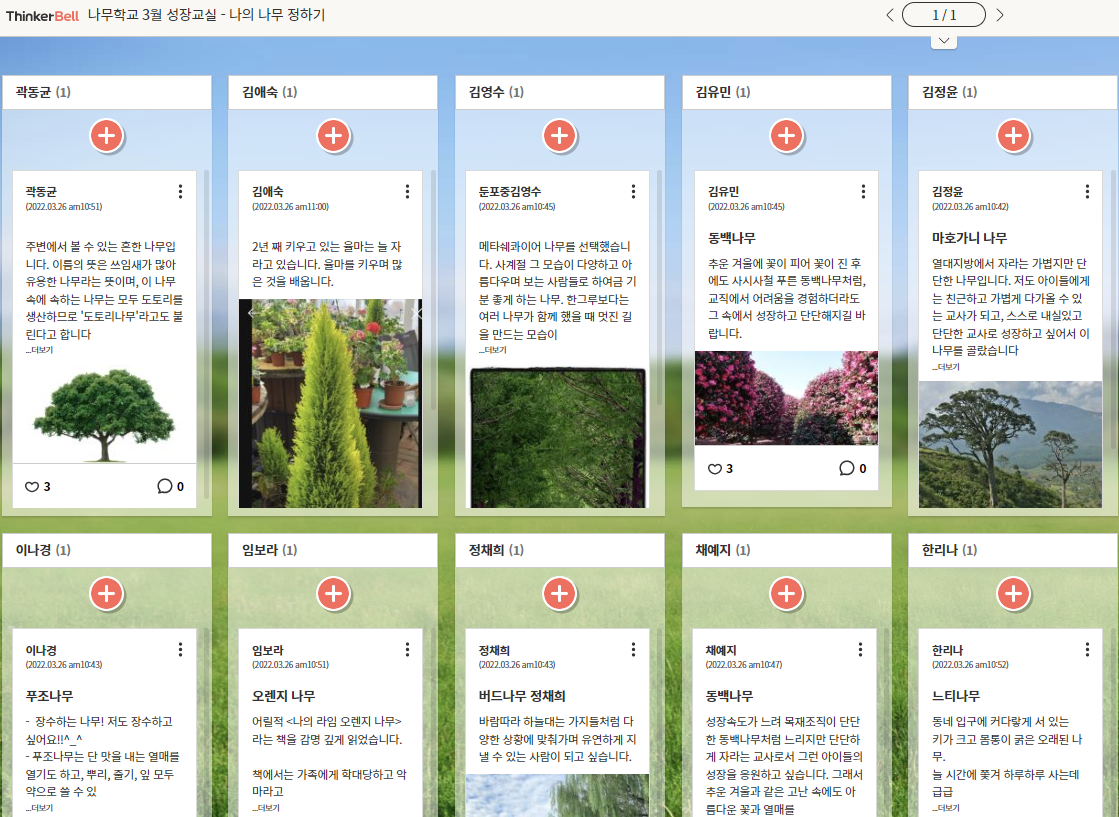Add a post under 김영수 column
1119x817 pixels.
560,136
